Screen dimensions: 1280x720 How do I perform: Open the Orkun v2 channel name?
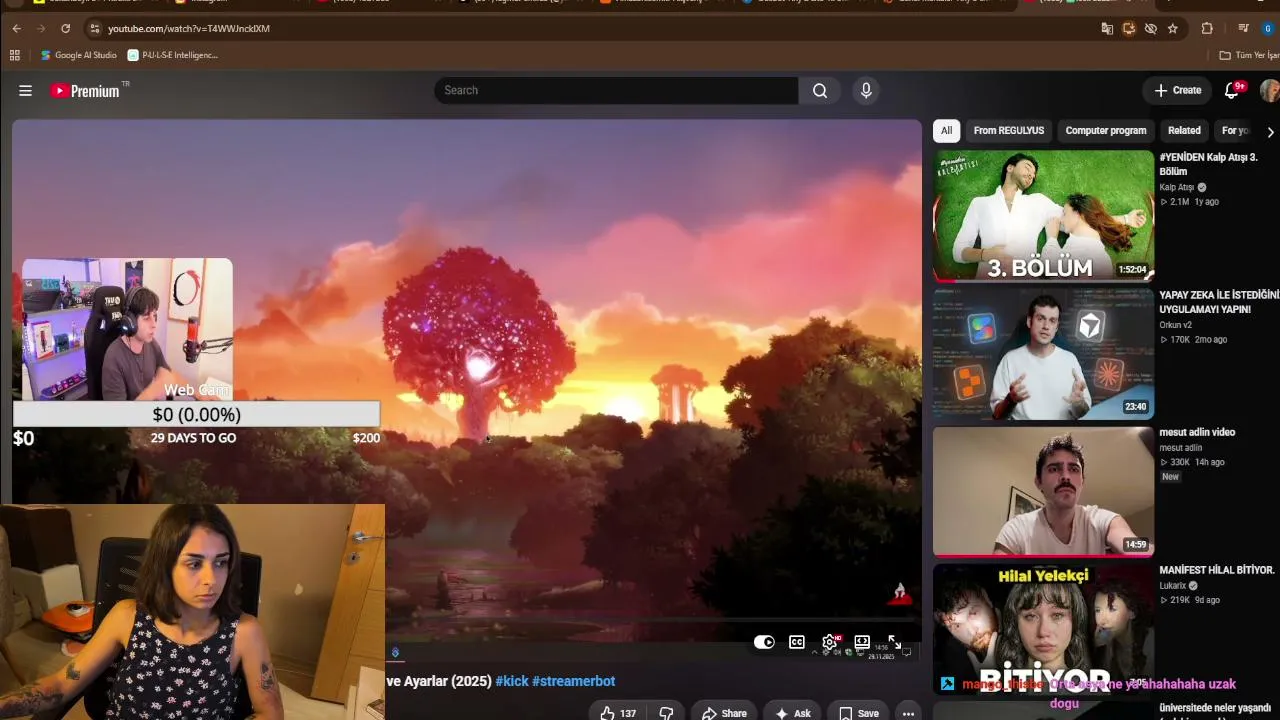pos(1176,325)
